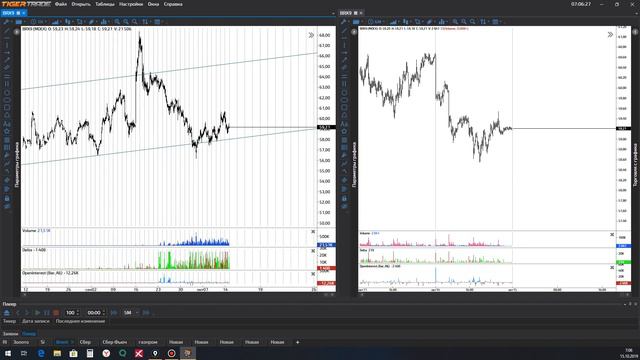Click lock drawings icon in left sidebar
This screenshot has height=360, width=640.
tap(7, 198)
